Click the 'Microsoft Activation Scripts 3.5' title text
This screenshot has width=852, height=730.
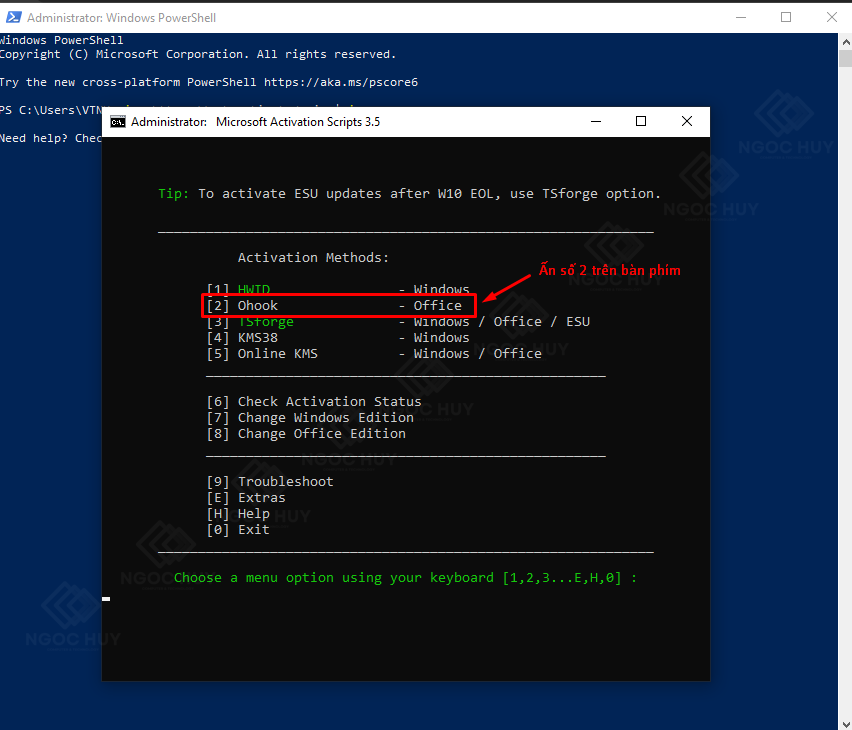pos(298,122)
